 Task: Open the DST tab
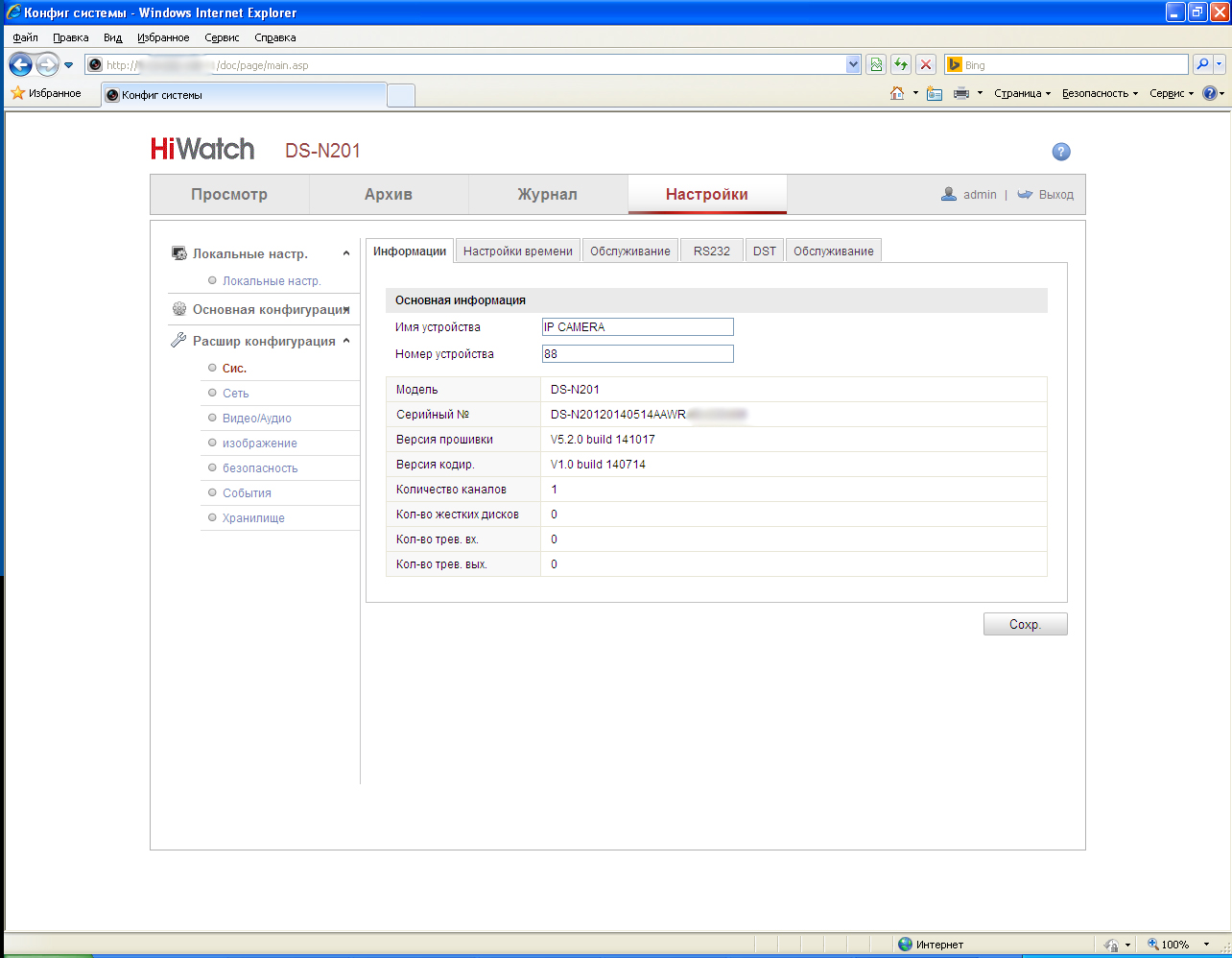[765, 251]
